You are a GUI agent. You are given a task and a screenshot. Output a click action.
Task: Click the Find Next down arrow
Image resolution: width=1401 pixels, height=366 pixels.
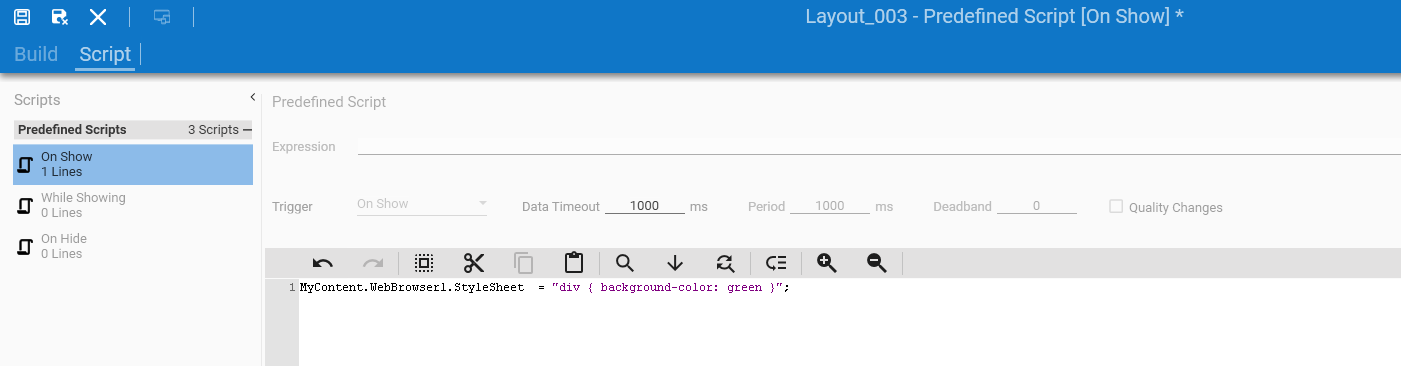point(675,263)
